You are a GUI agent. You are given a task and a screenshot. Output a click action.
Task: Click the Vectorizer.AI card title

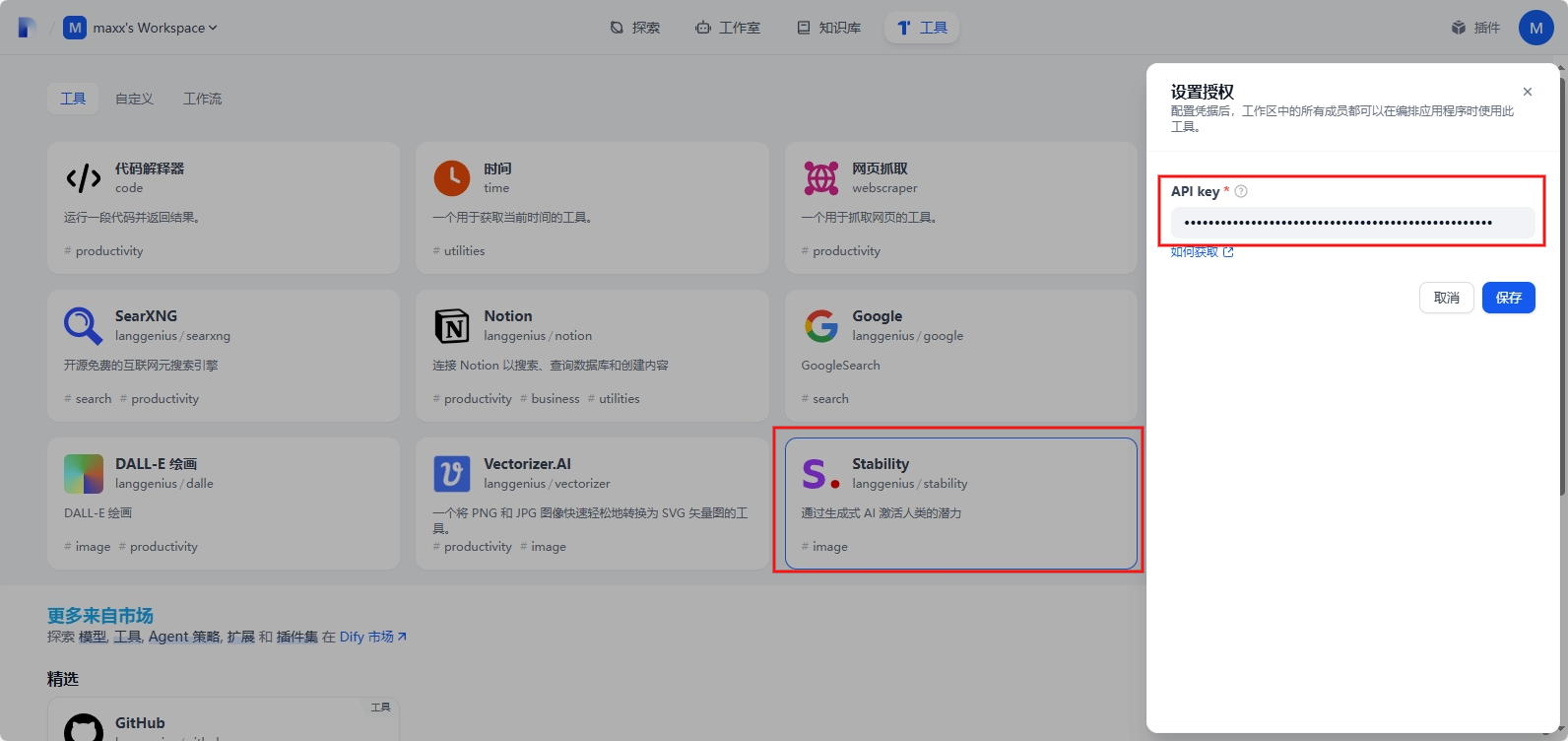(x=527, y=464)
